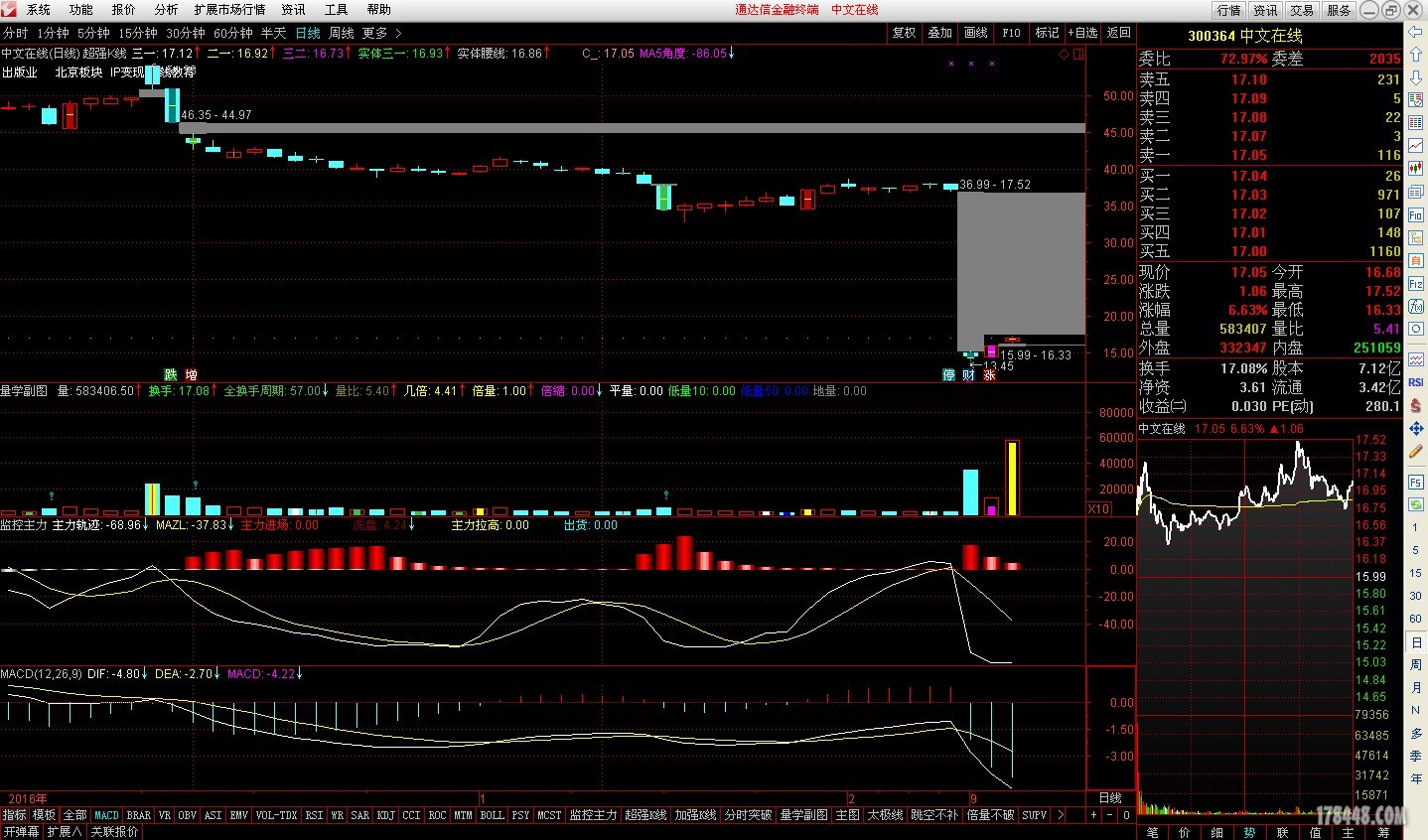Click the 画线 drawing button
Image resolution: width=1428 pixels, height=840 pixels.
click(976, 33)
